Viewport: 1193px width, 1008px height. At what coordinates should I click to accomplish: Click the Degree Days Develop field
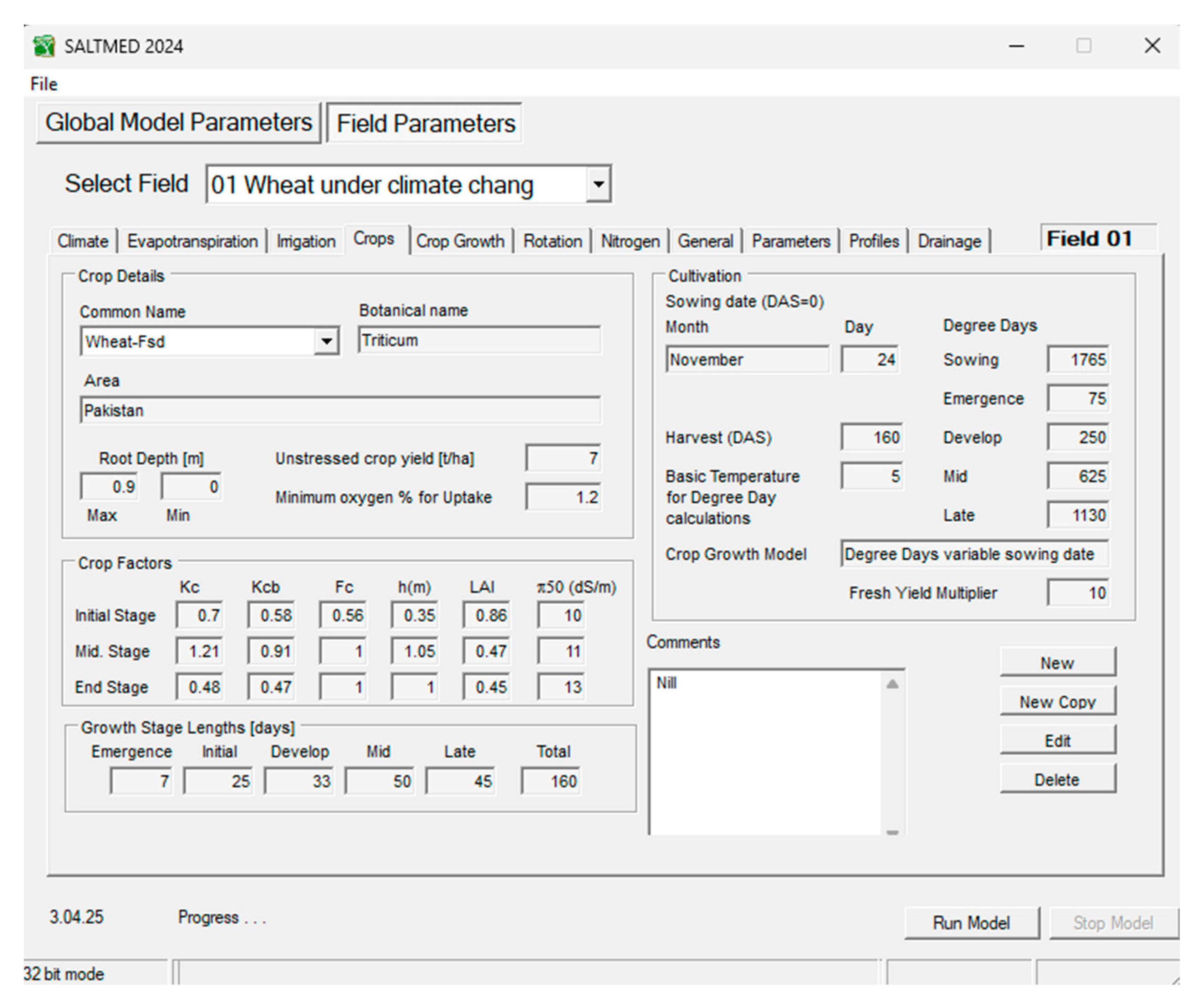click(1078, 437)
